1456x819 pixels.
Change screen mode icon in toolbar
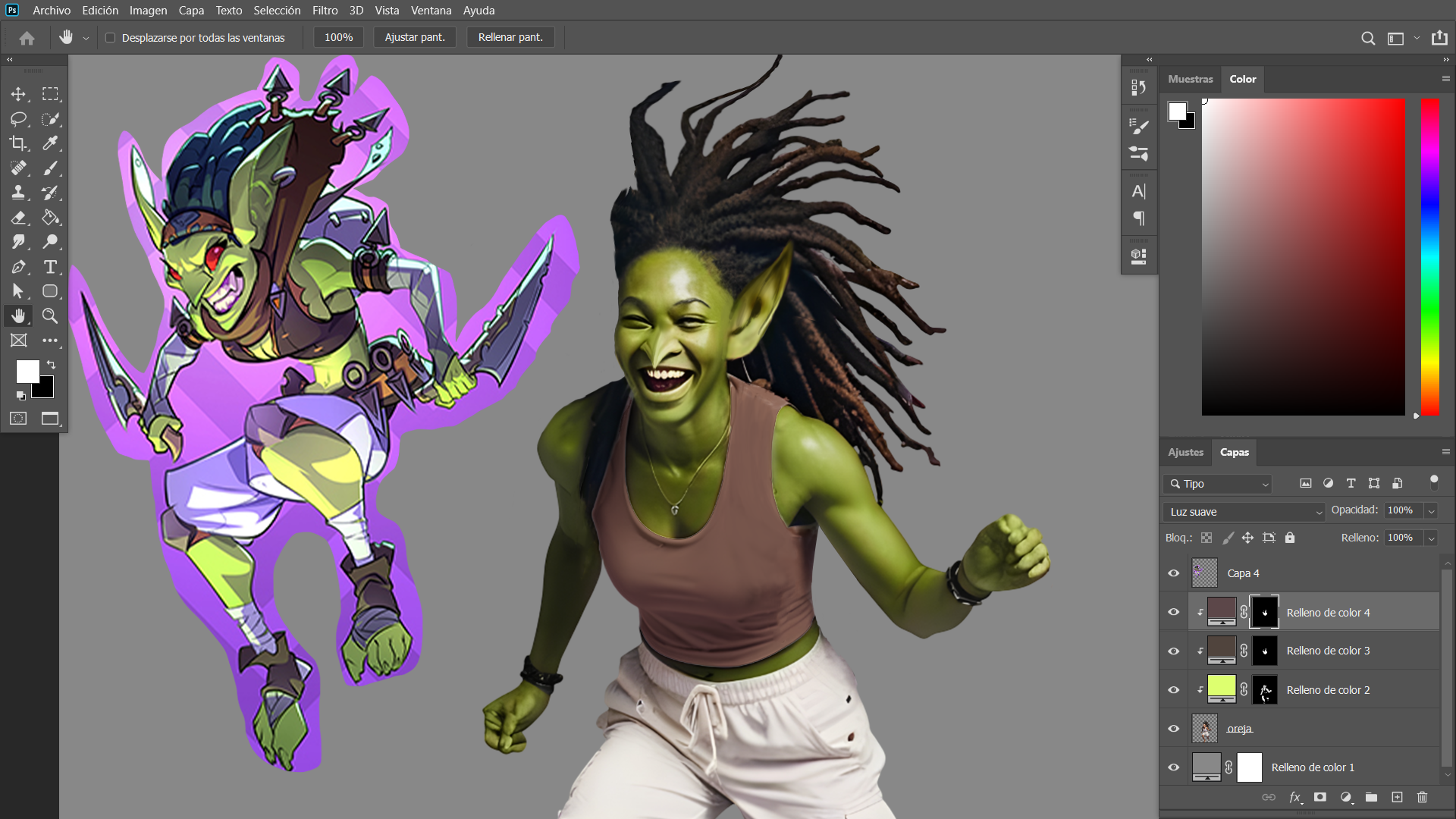[50, 419]
